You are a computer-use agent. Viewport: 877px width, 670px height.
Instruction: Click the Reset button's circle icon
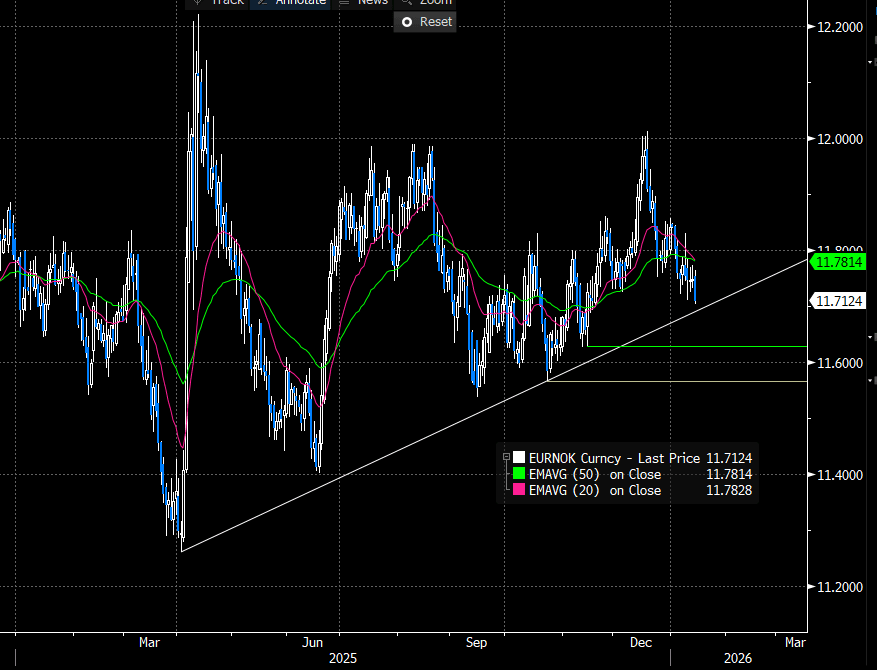406,21
